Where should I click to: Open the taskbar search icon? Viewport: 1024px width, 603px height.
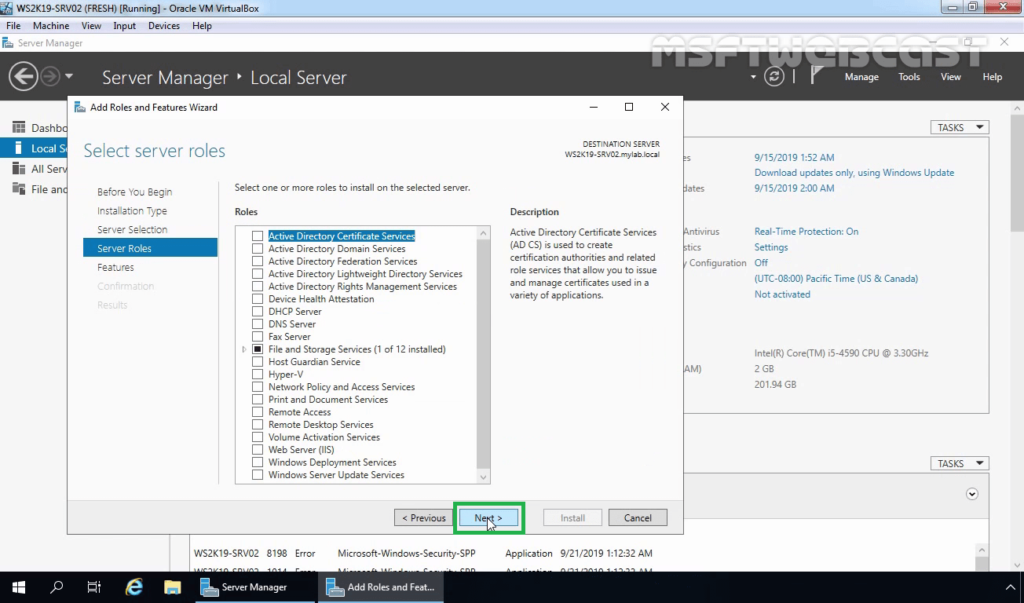point(57,587)
